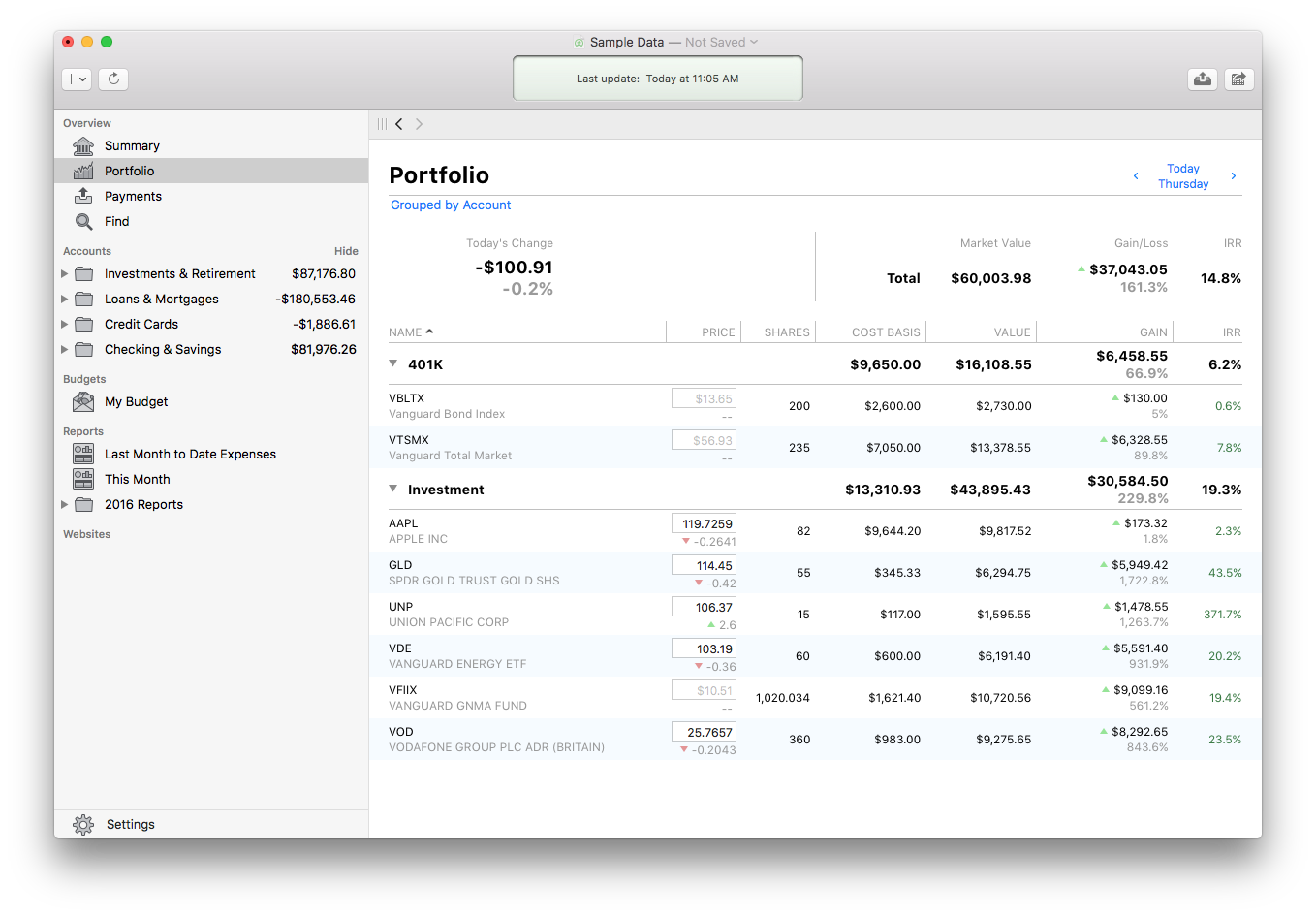Click Investments & Retirement folder icon
Screen dimensions: 1316x916
84,273
